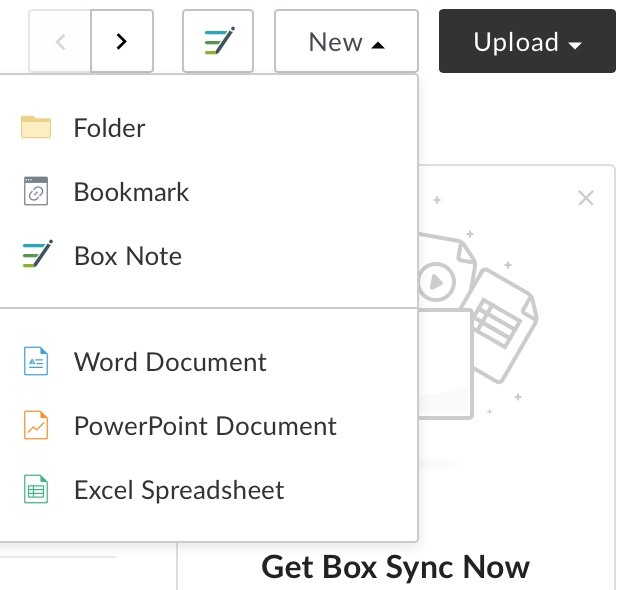The image size is (640, 590).
Task: Click the Get Box Sync Now heading
Action: [395, 567]
